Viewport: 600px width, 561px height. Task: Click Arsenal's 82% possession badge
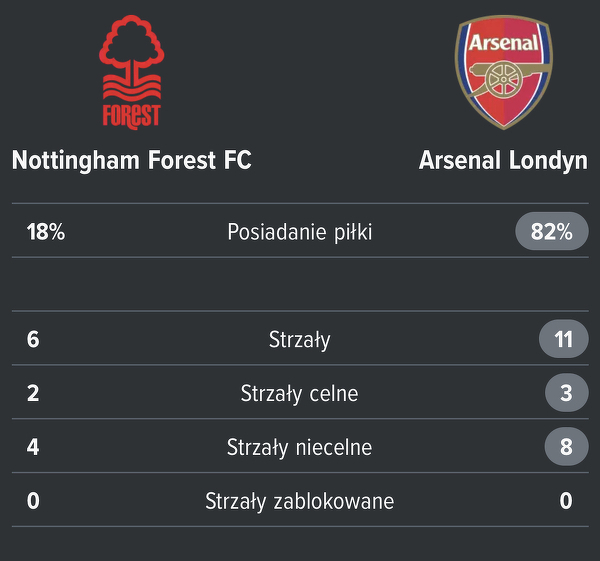pos(552,232)
